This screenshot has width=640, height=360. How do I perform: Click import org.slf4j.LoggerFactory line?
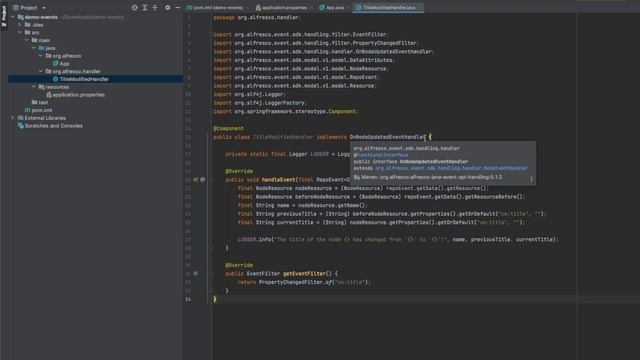[x=259, y=103]
